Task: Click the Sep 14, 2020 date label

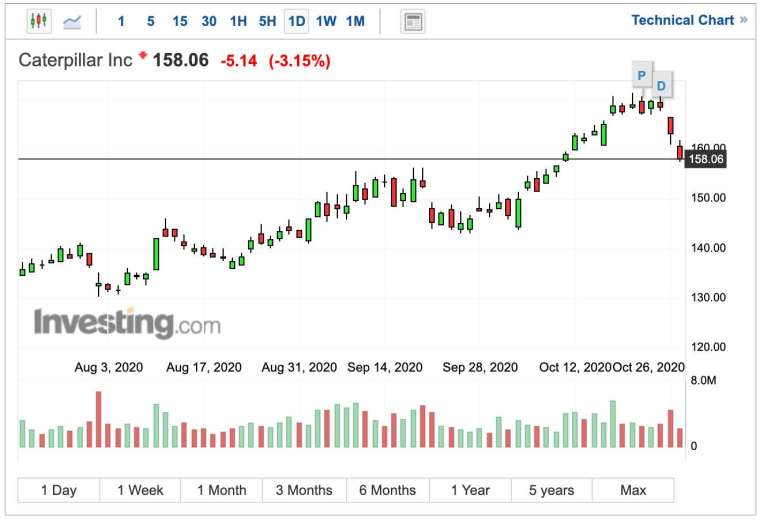Action: 385,367
